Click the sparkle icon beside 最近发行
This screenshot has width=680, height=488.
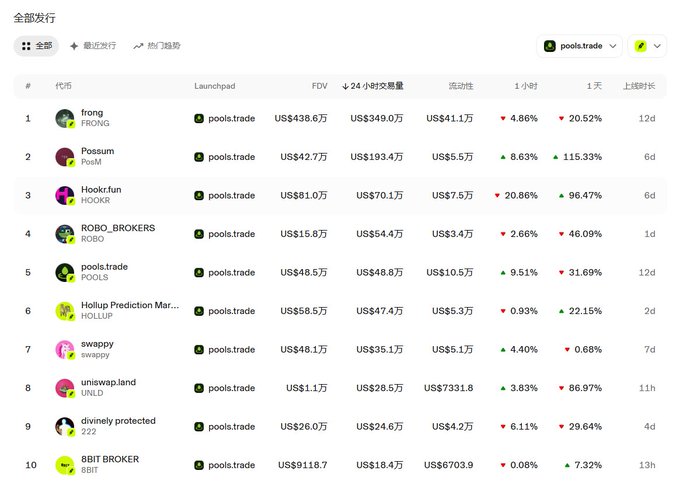pos(74,46)
